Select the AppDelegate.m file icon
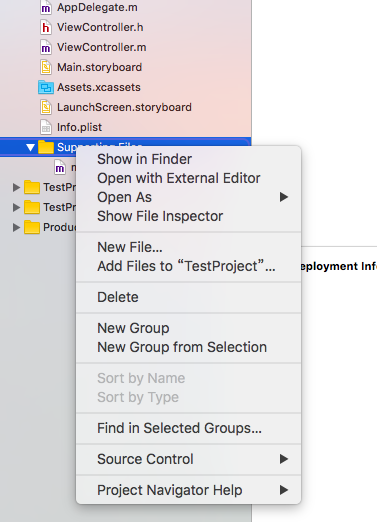Viewport: 377px width, 522px height. 46,8
